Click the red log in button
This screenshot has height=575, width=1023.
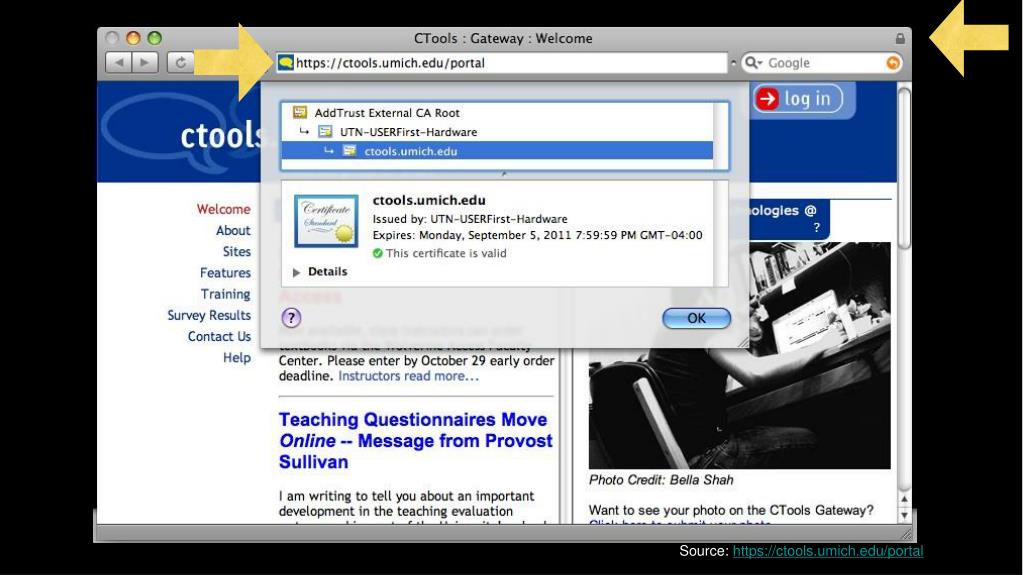pos(799,99)
